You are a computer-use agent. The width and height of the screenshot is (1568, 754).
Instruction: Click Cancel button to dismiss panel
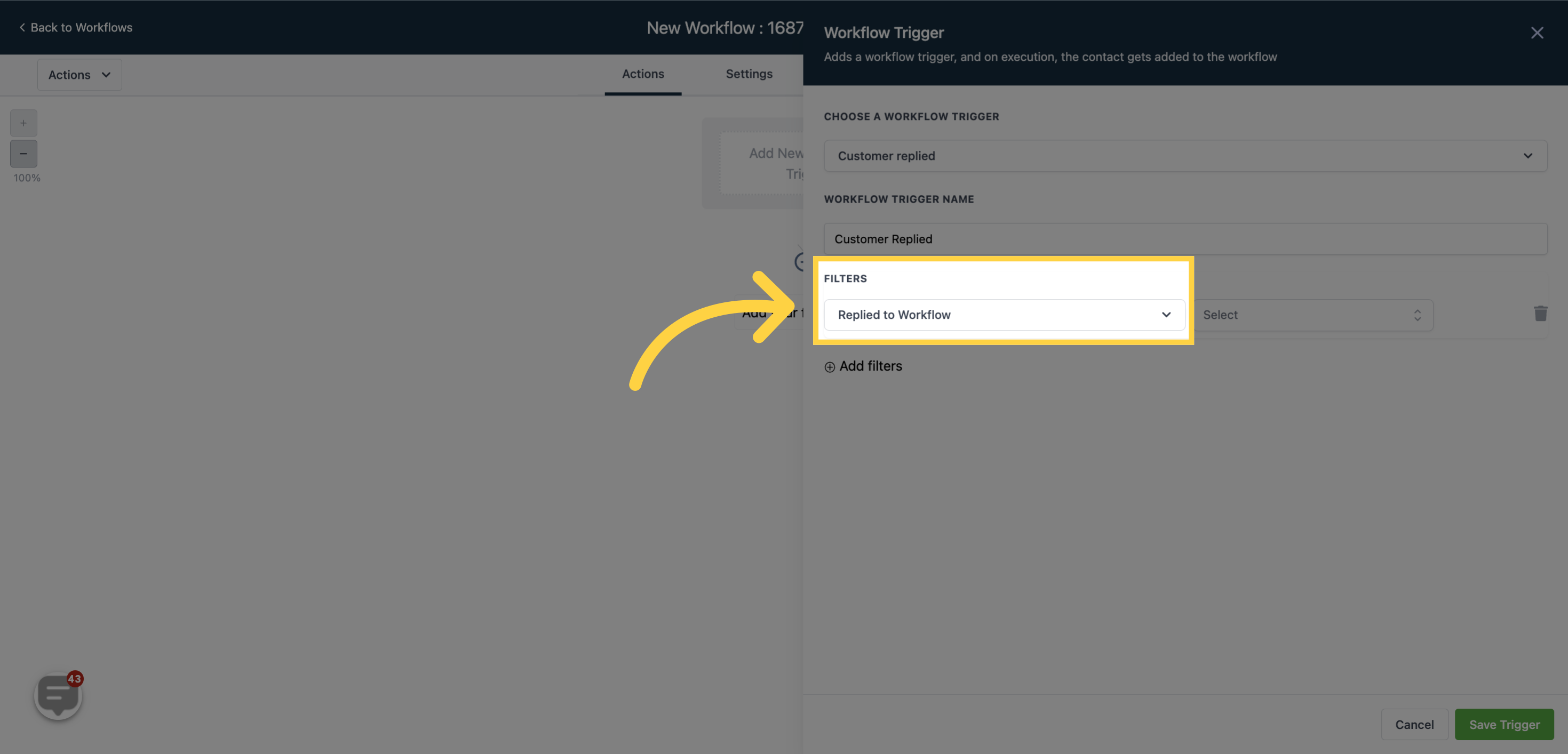(x=1415, y=724)
